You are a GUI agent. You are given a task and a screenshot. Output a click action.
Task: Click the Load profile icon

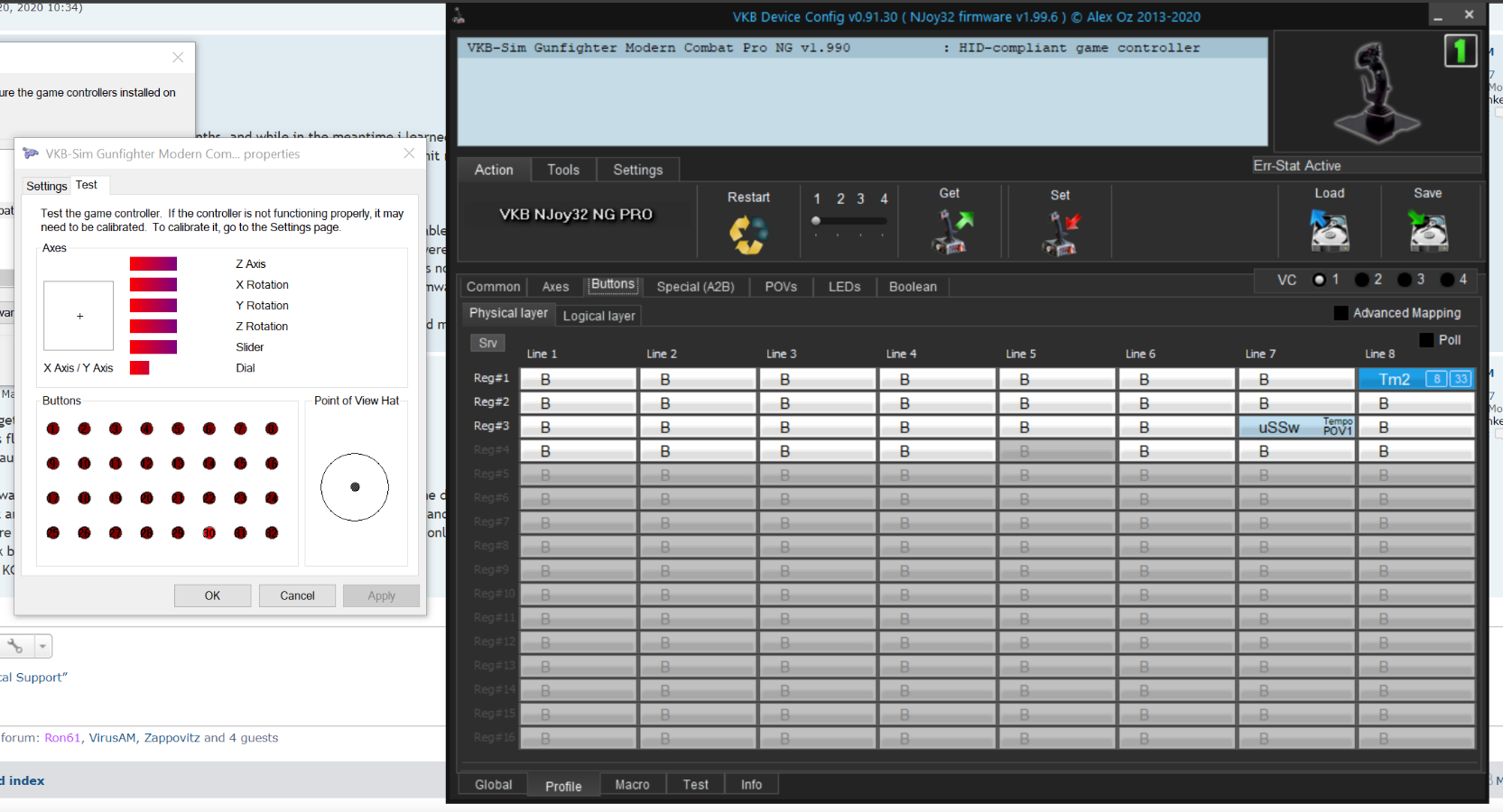point(1330,230)
